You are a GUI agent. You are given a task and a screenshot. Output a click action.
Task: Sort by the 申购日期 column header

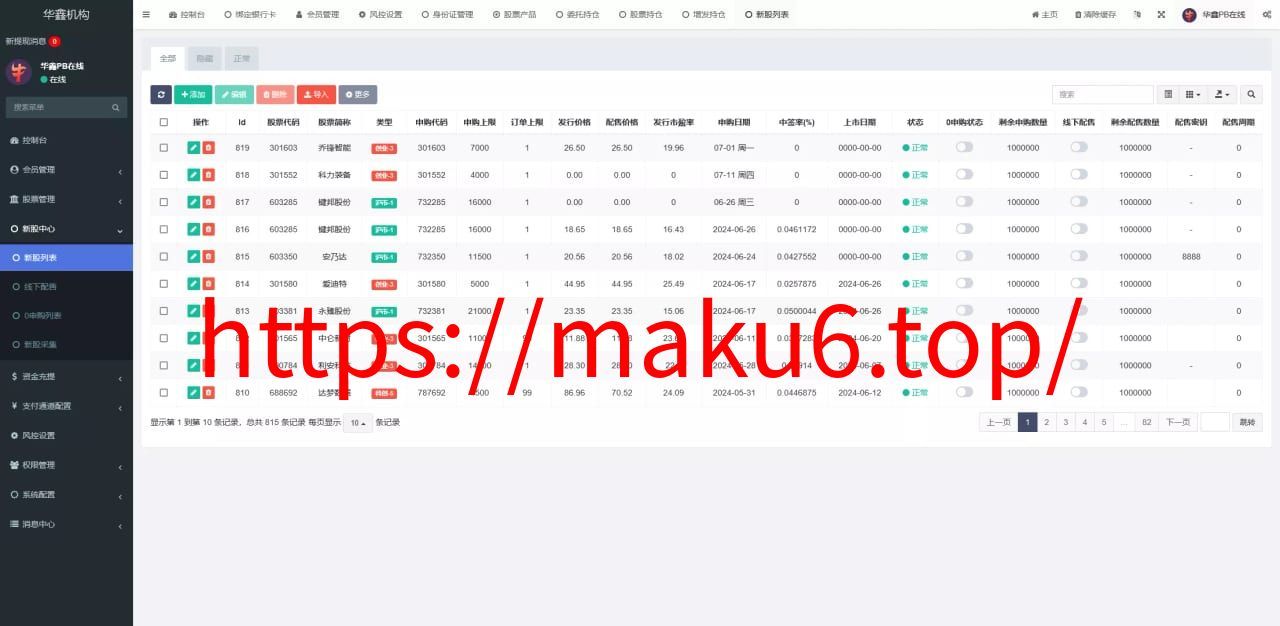(x=734, y=122)
